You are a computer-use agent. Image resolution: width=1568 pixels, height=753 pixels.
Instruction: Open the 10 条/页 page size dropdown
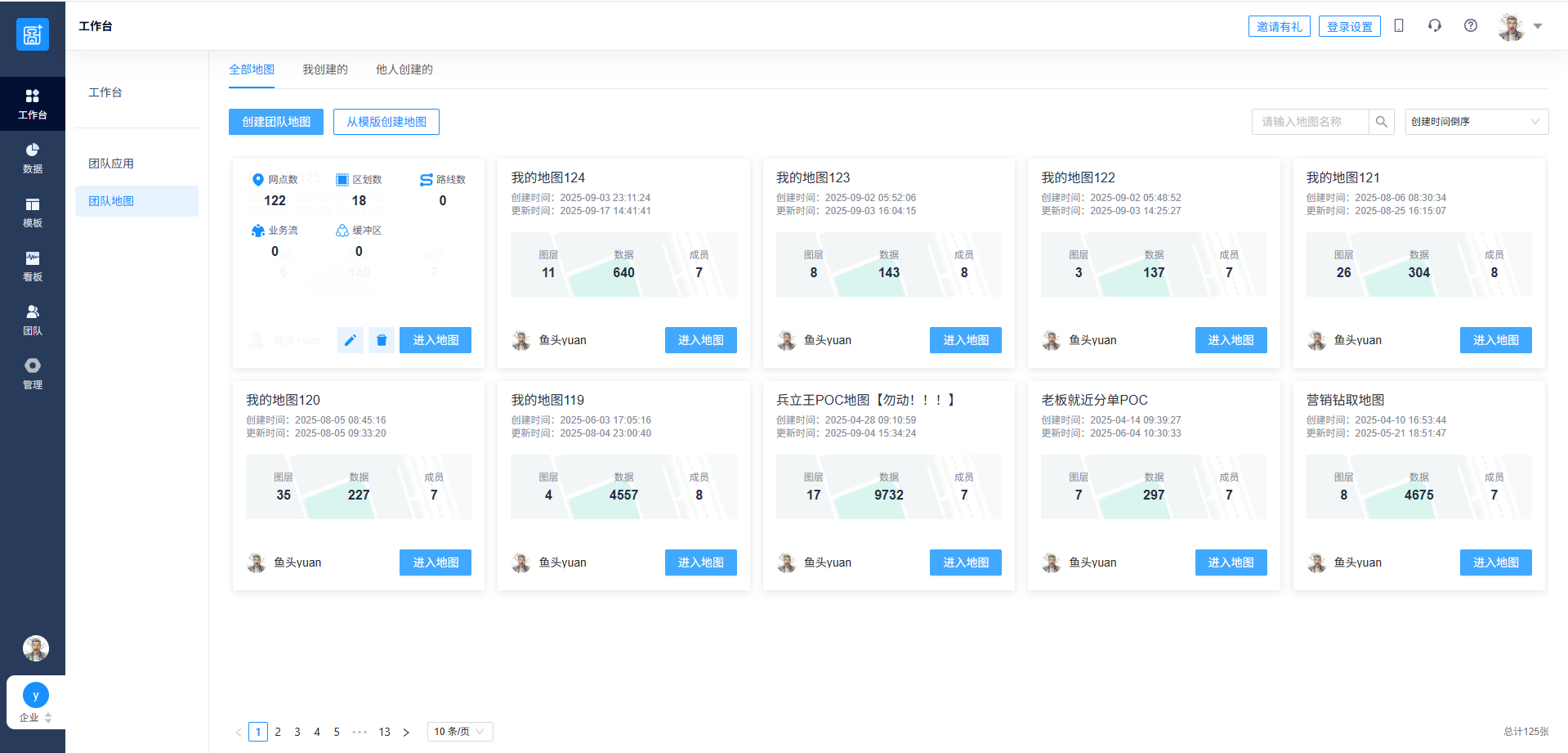click(x=459, y=732)
